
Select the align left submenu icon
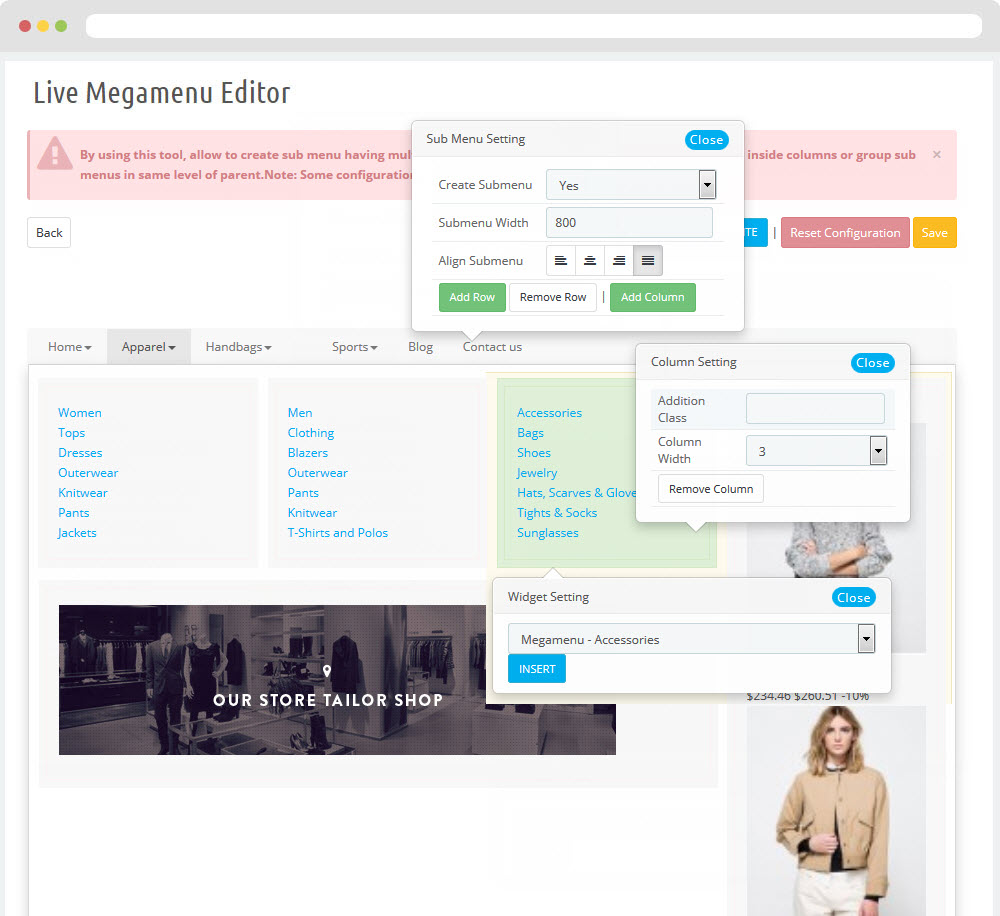click(x=561, y=261)
